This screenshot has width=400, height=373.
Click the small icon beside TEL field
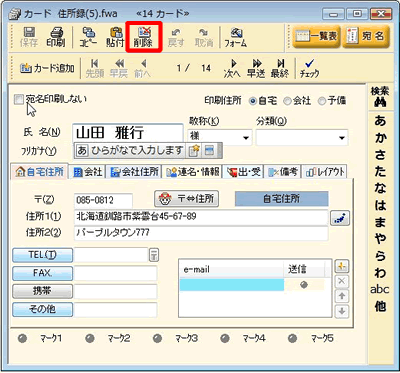click(x=153, y=255)
